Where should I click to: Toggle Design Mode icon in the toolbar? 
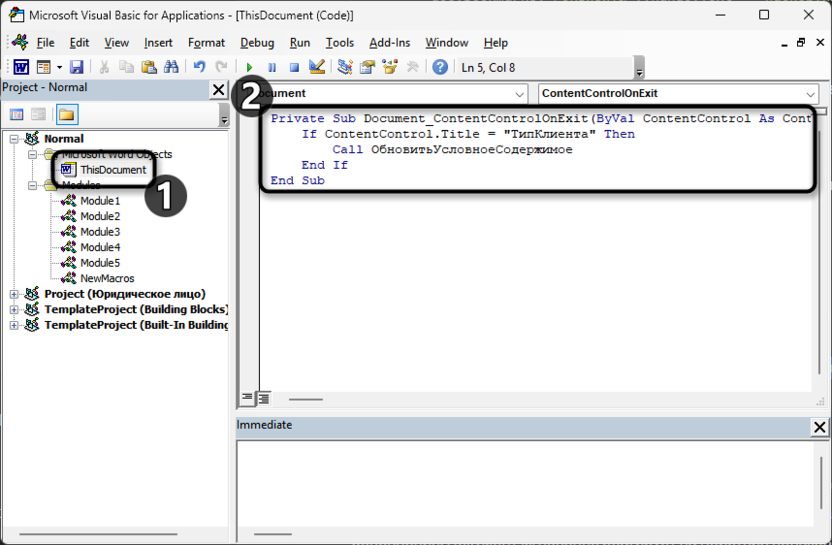317,67
